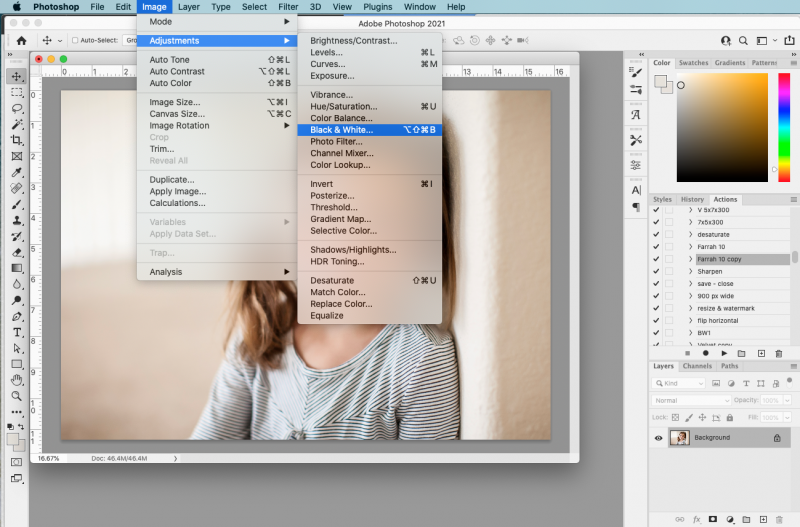Select the Move tool in the toolbox
Screen dimensions: 800x527
[x=17, y=77]
